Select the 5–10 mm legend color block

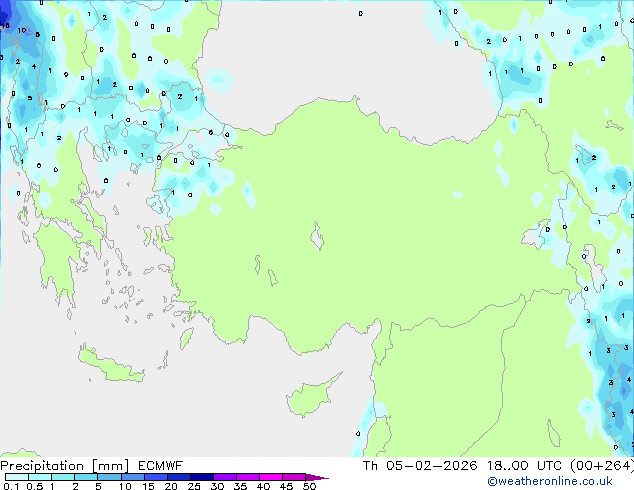point(109,477)
